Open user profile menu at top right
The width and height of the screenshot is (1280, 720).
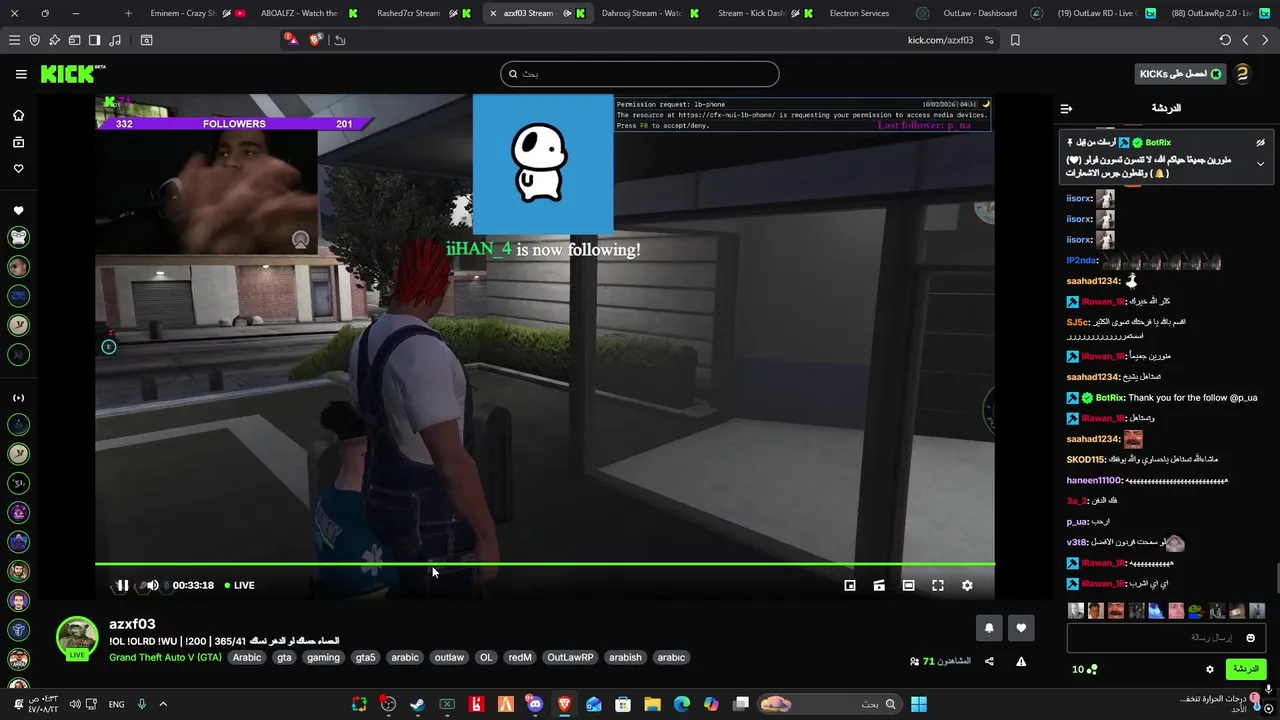click(x=1242, y=74)
